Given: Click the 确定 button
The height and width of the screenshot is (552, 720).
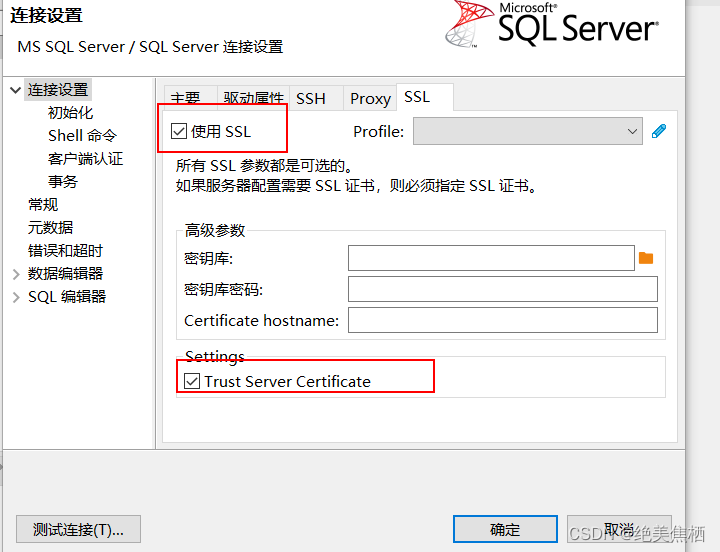Looking at the screenshot, I should (505, 529).
